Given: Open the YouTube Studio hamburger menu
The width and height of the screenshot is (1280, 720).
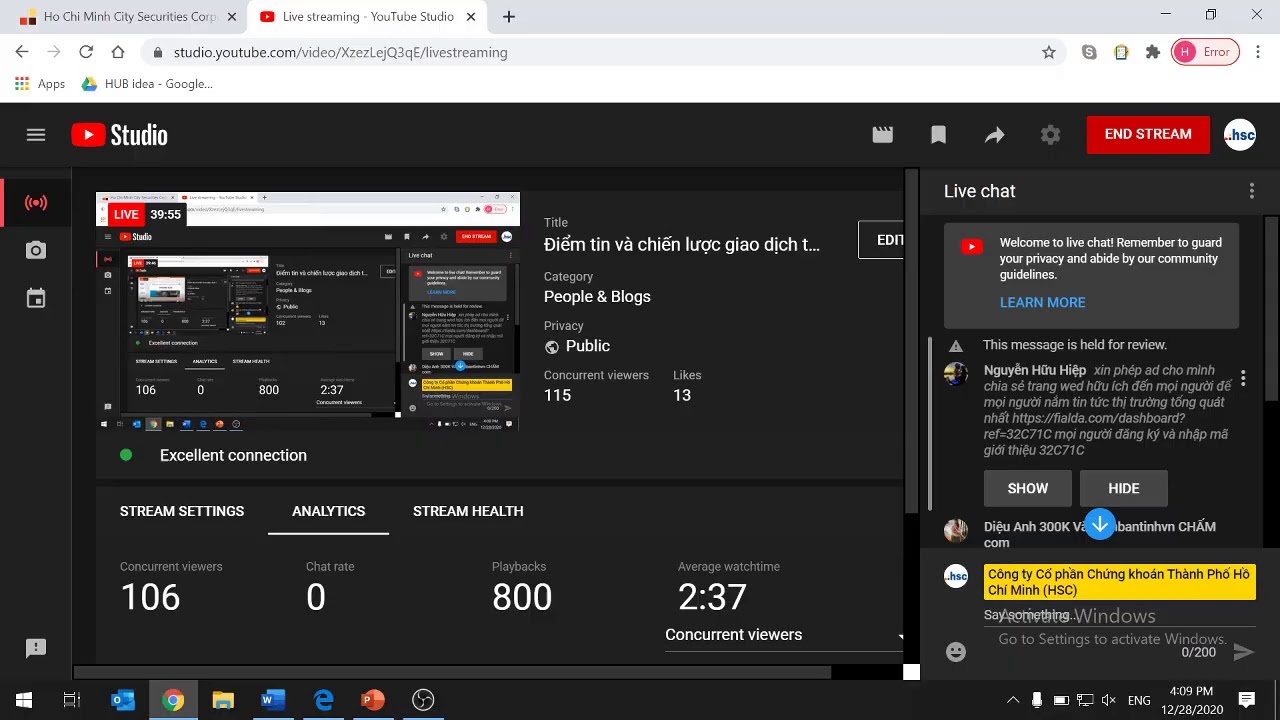Looking at the screenshot, I should coord(36,135).
